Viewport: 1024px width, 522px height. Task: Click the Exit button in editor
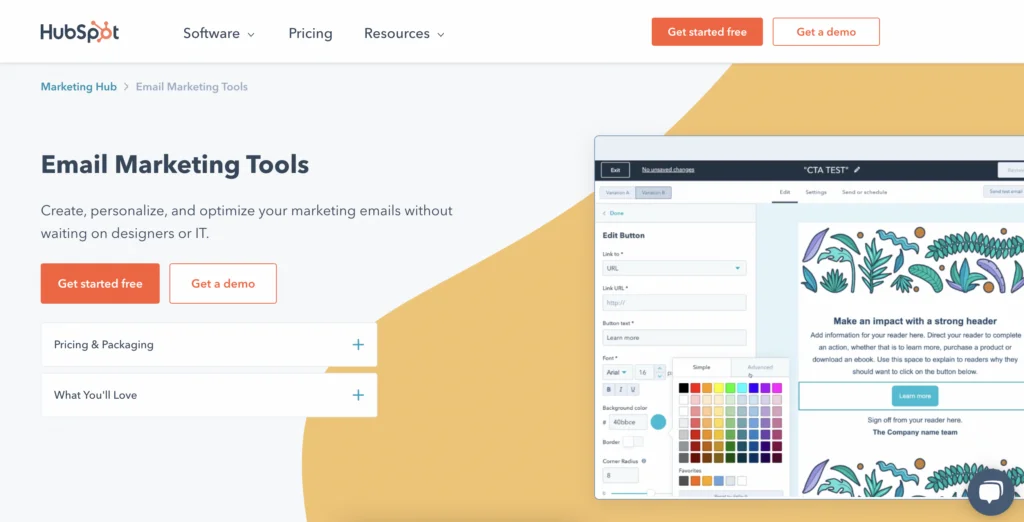point(615,170)
